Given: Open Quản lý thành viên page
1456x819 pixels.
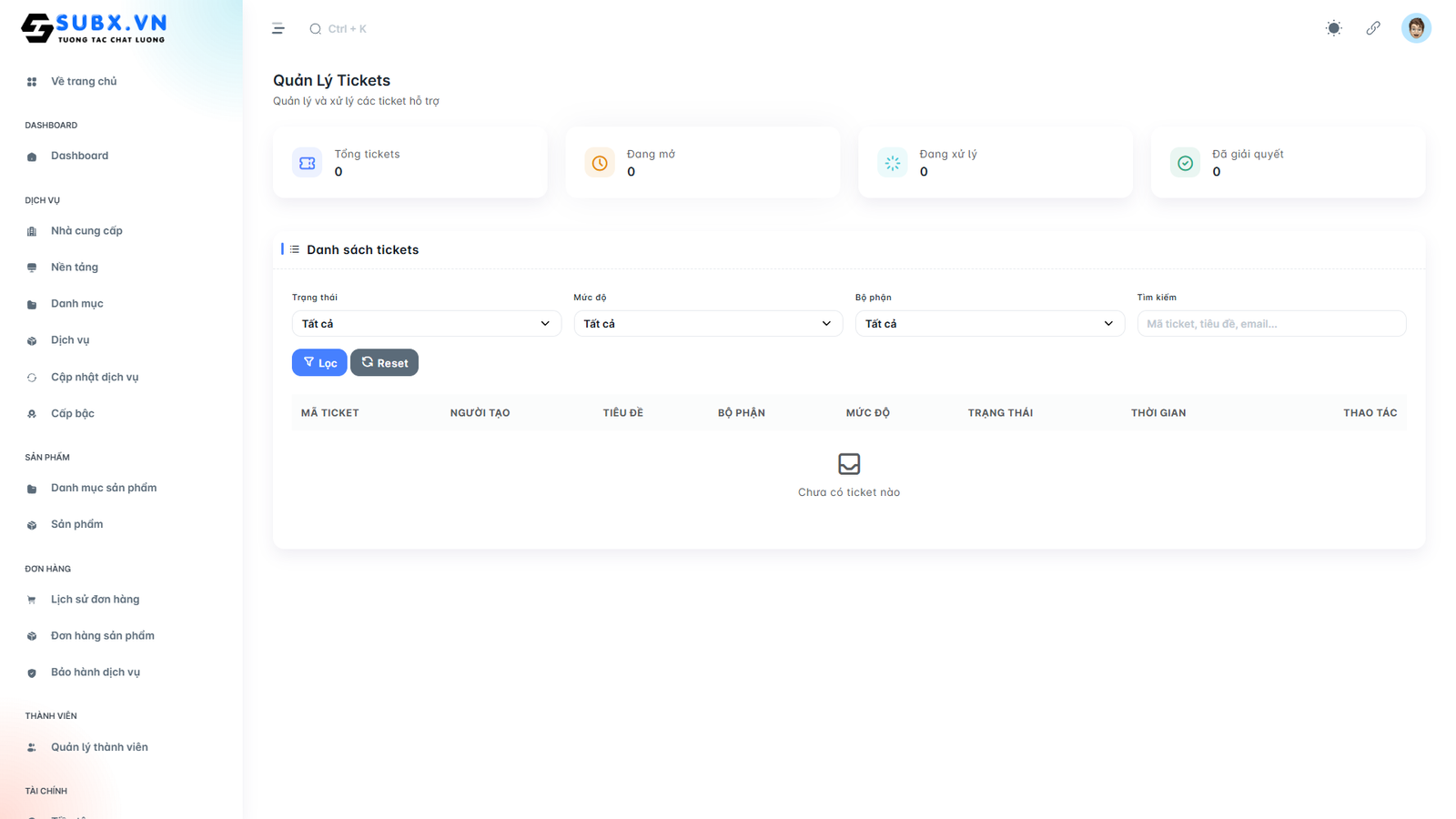Looking at the screenshot, I should coord(99,747).
